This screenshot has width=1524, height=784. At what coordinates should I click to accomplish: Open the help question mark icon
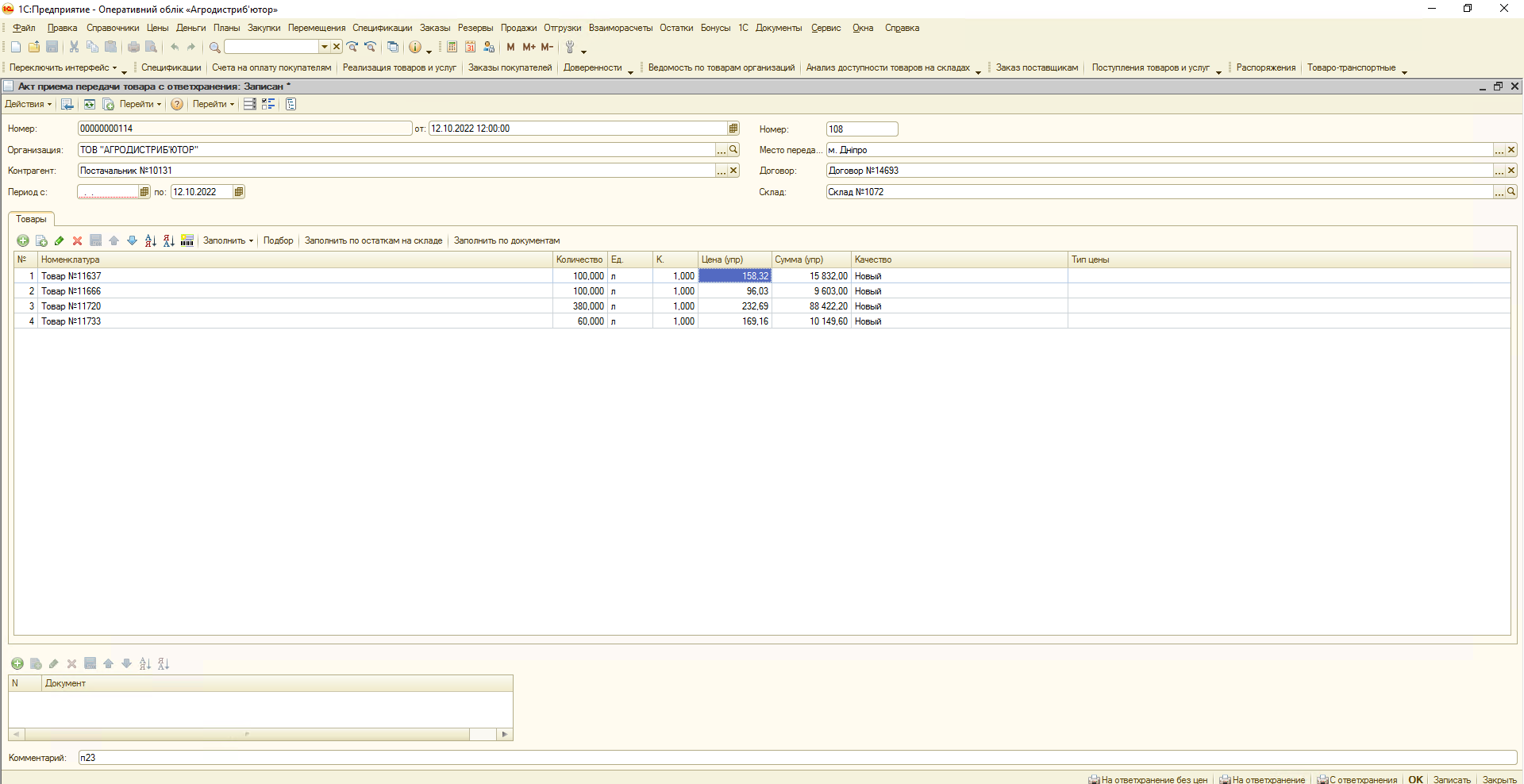point(177,105)
